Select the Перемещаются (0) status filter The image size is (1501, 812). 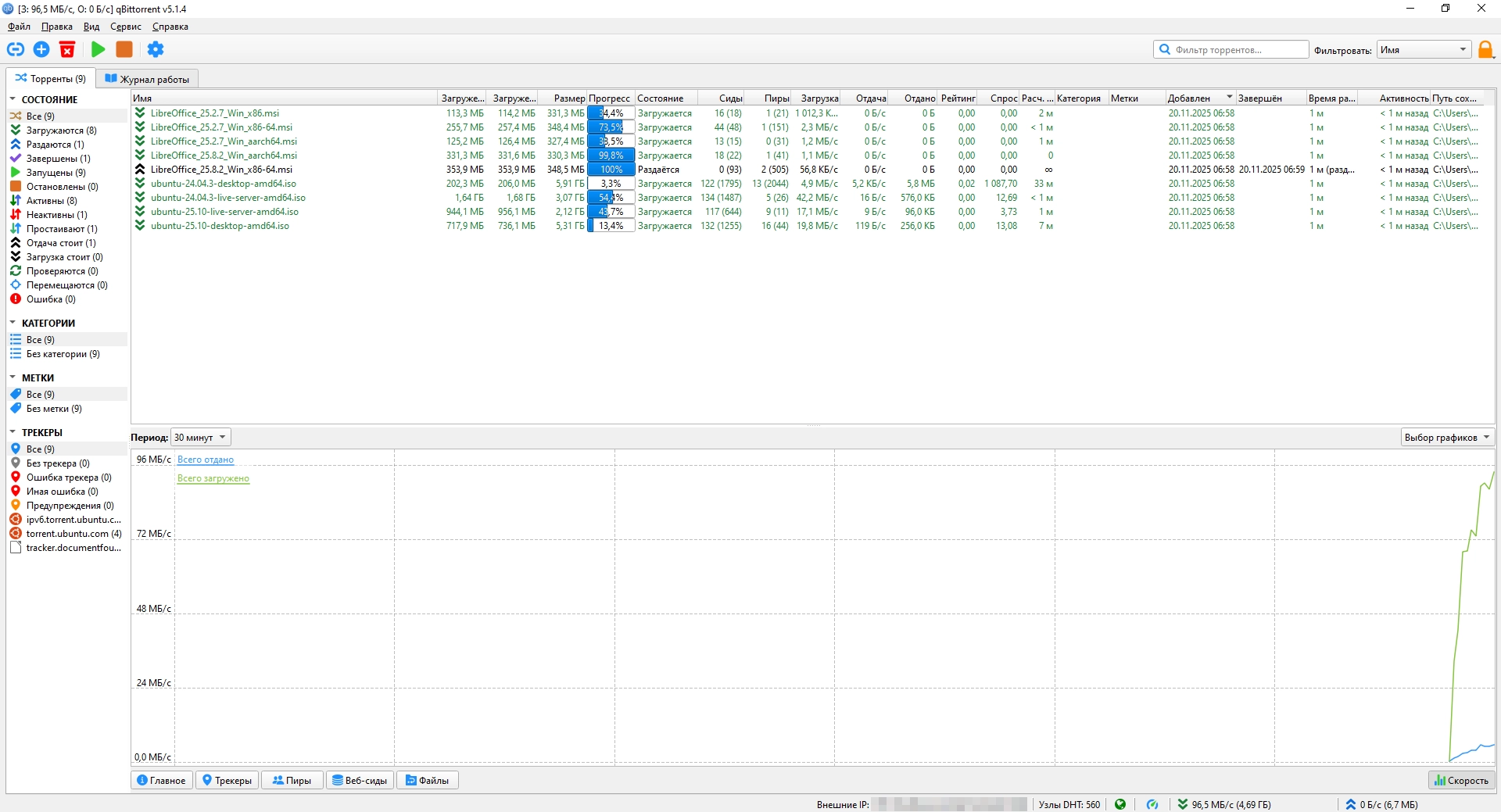(x=67, y=285)
